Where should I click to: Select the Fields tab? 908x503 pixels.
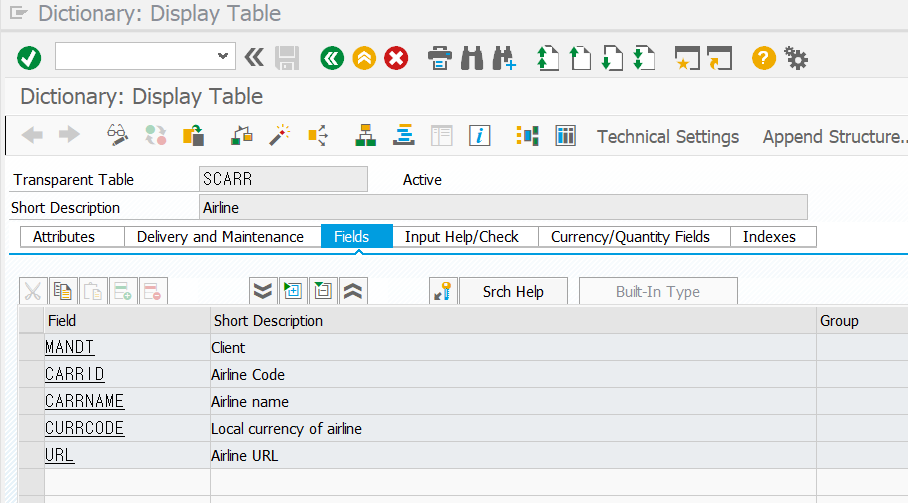point(357,237)
